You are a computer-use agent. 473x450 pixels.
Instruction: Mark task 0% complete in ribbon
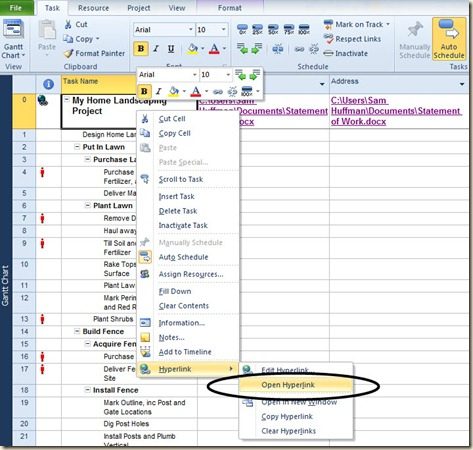pyautogui.click(x=242, y=29)
